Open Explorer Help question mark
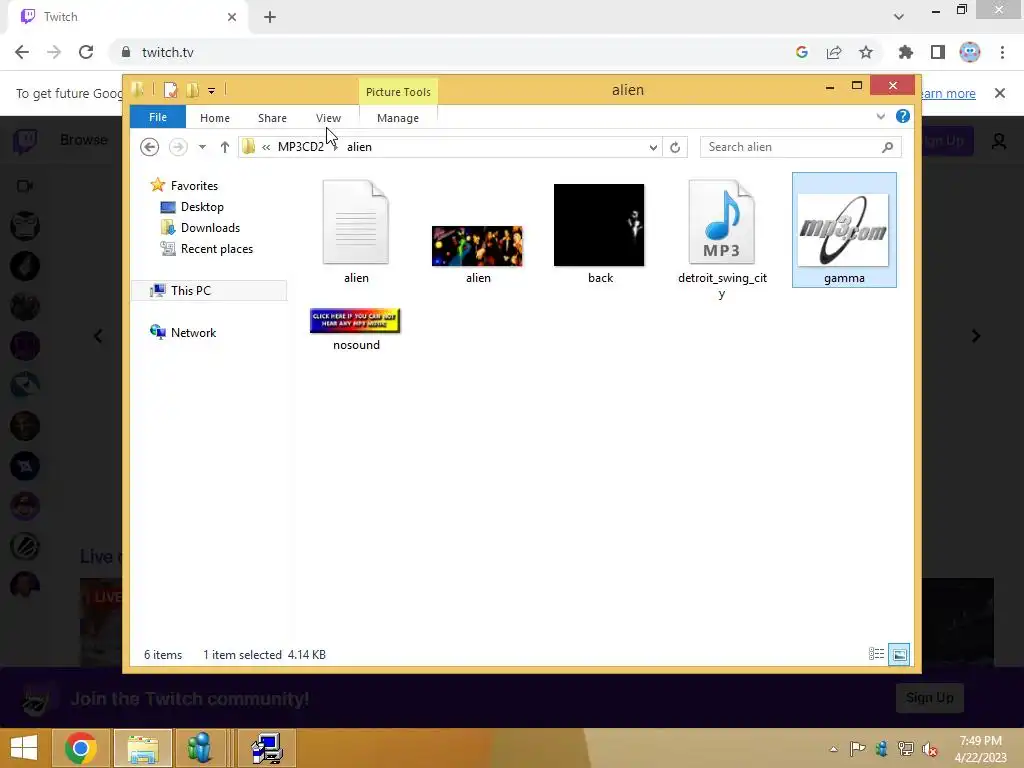1024x768 pixels. tap(903, 116)
